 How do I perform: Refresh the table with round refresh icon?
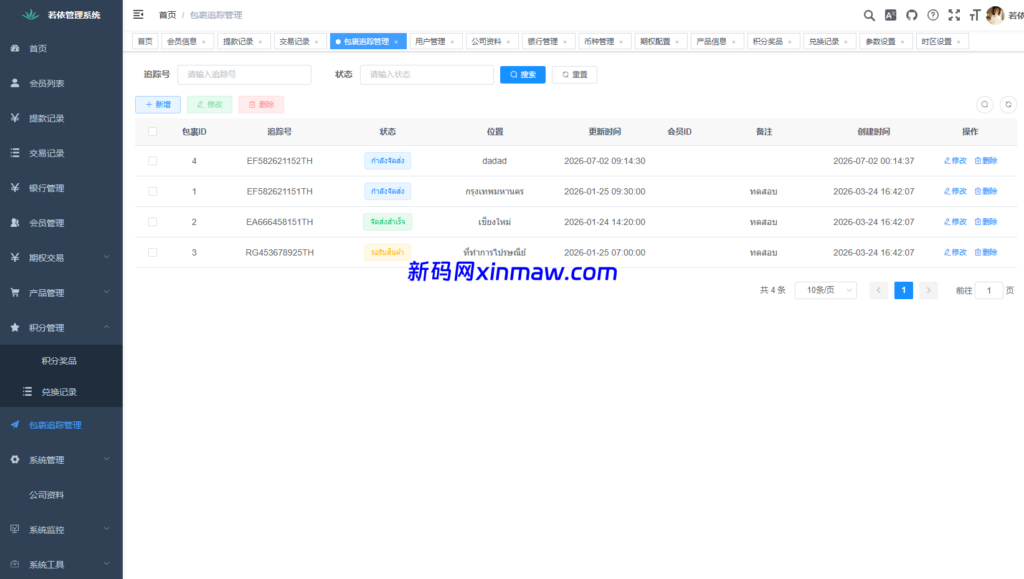click(x=1008, y=104)
